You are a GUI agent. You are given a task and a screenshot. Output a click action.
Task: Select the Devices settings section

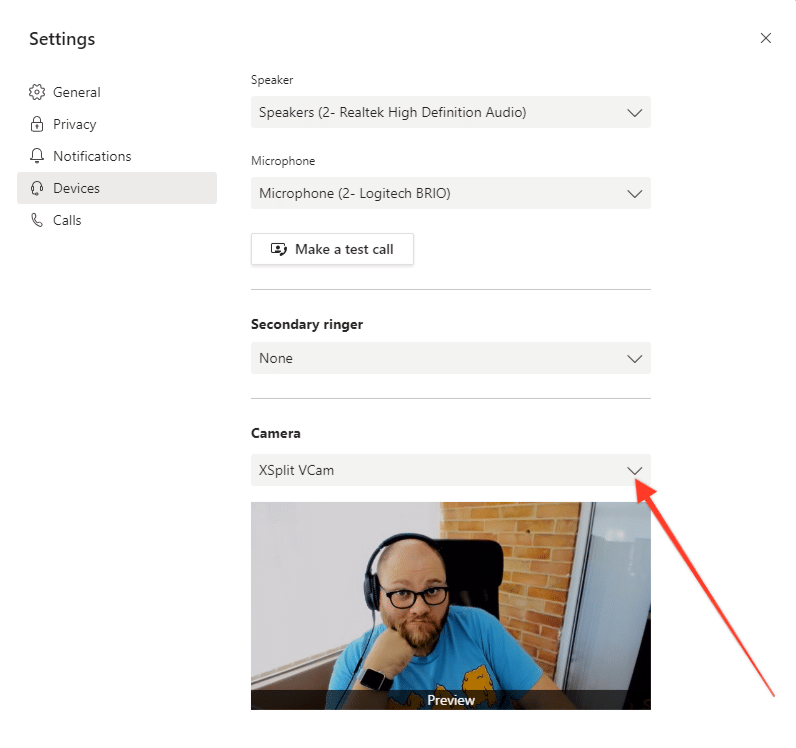[117, 188]
